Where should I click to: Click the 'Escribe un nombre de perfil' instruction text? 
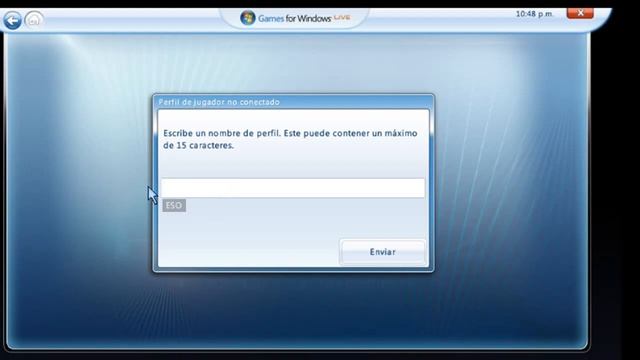pos(290,139)
